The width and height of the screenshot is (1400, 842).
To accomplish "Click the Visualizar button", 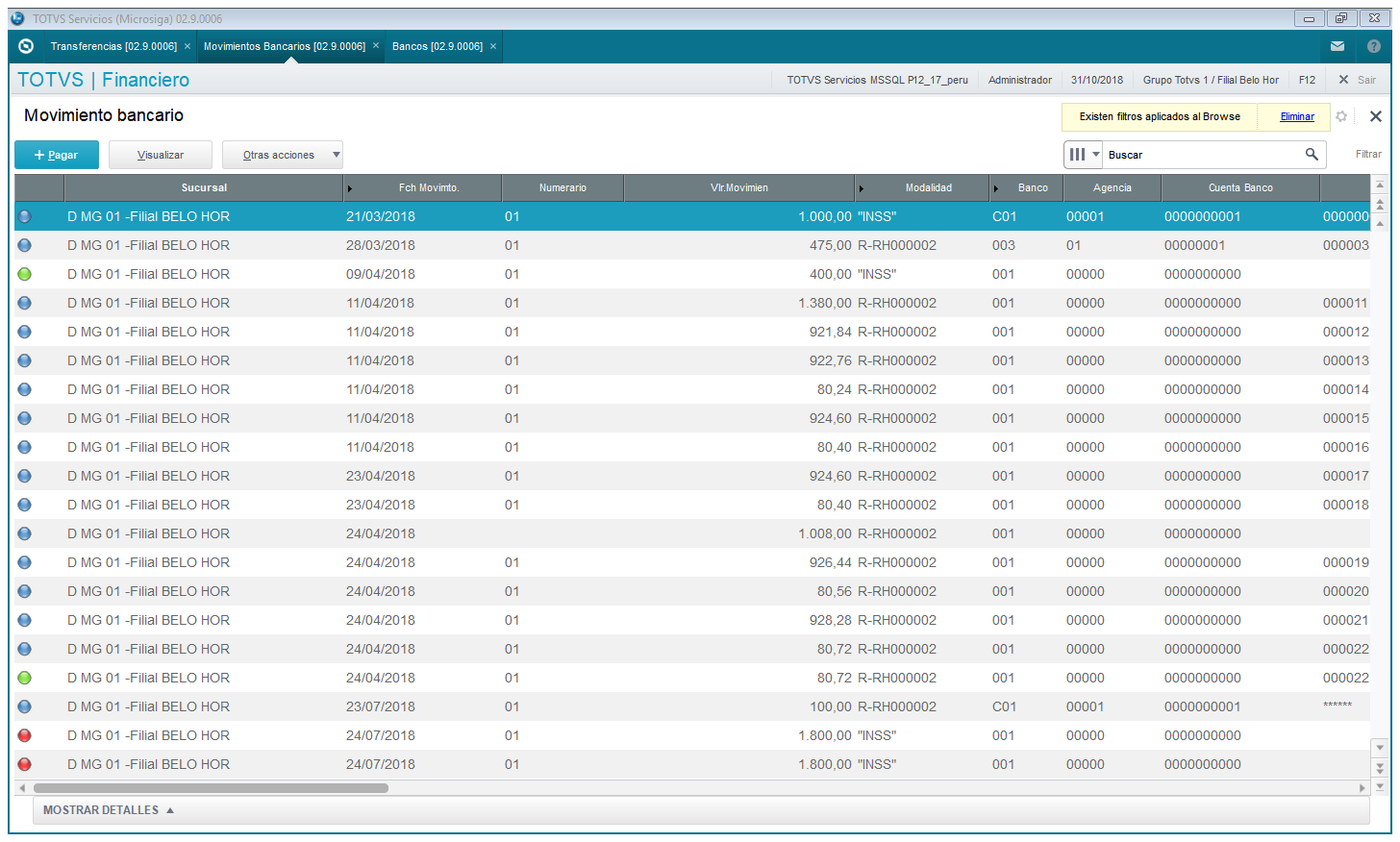I will coord(161,155).
